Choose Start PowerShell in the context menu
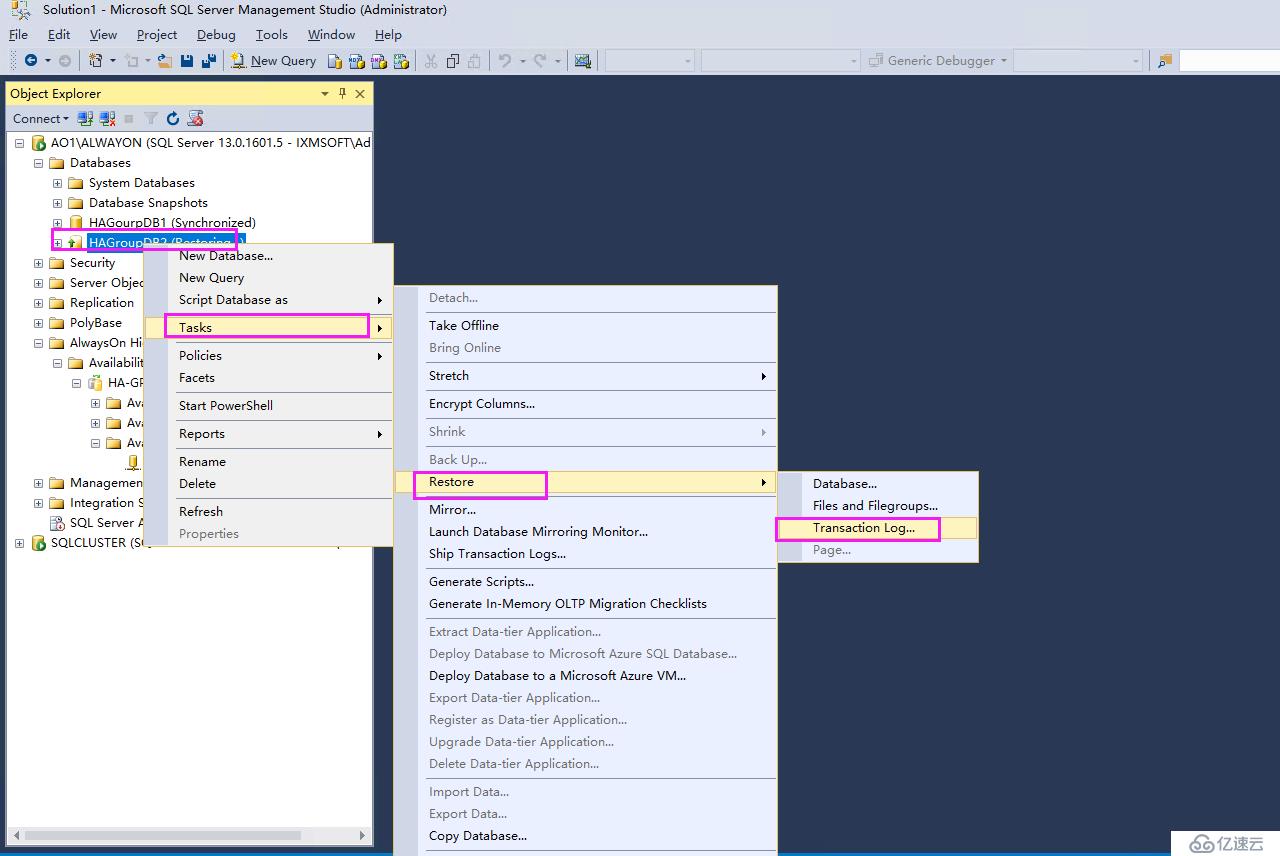The height and width of the screenshot is (856, 1280). point(268,406)
